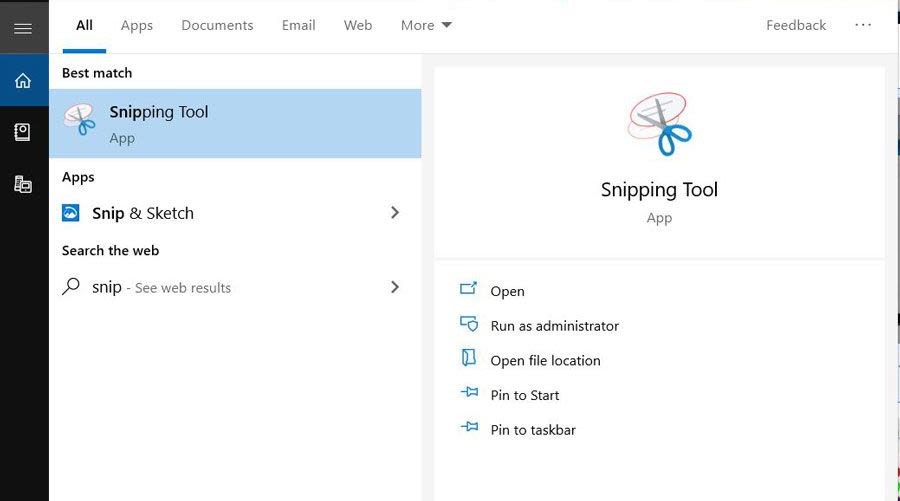The image size is (900, 501).
Task: Expand Snip & Sketch result arrow
Action: [x=395, y=213]
